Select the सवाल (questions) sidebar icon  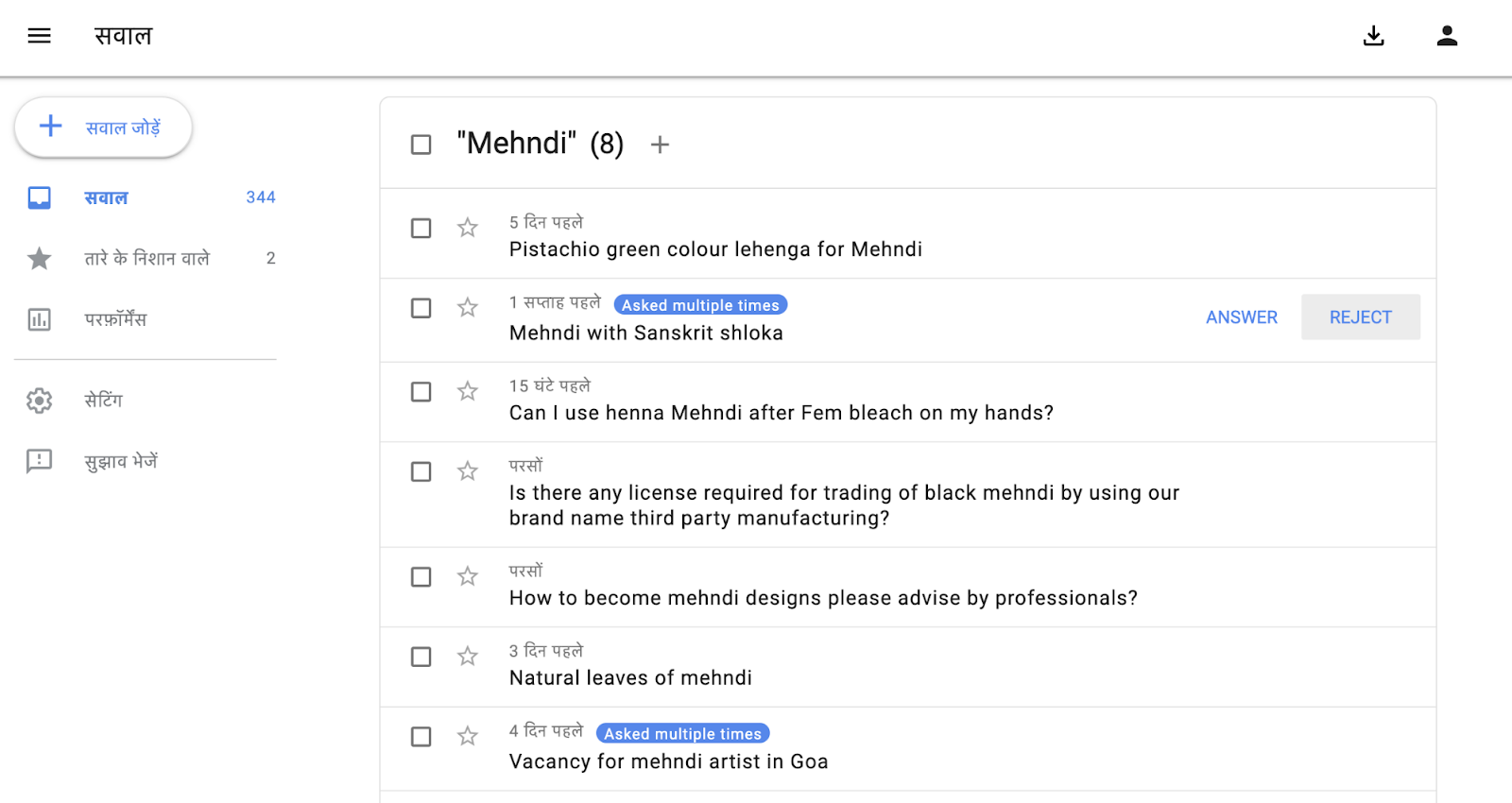point(39,197)
